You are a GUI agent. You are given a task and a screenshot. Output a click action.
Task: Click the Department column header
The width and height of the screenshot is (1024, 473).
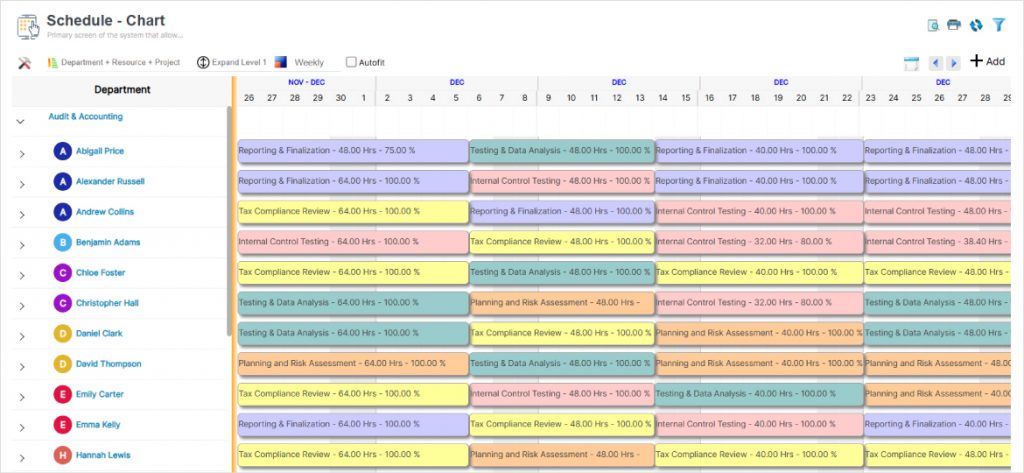(x=122, y=90)
